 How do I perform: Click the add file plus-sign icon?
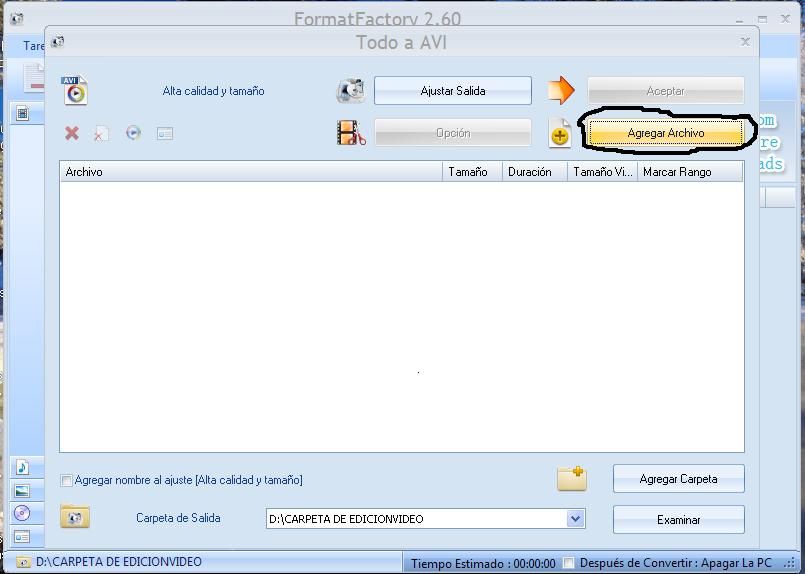click(x=560, y=133)
